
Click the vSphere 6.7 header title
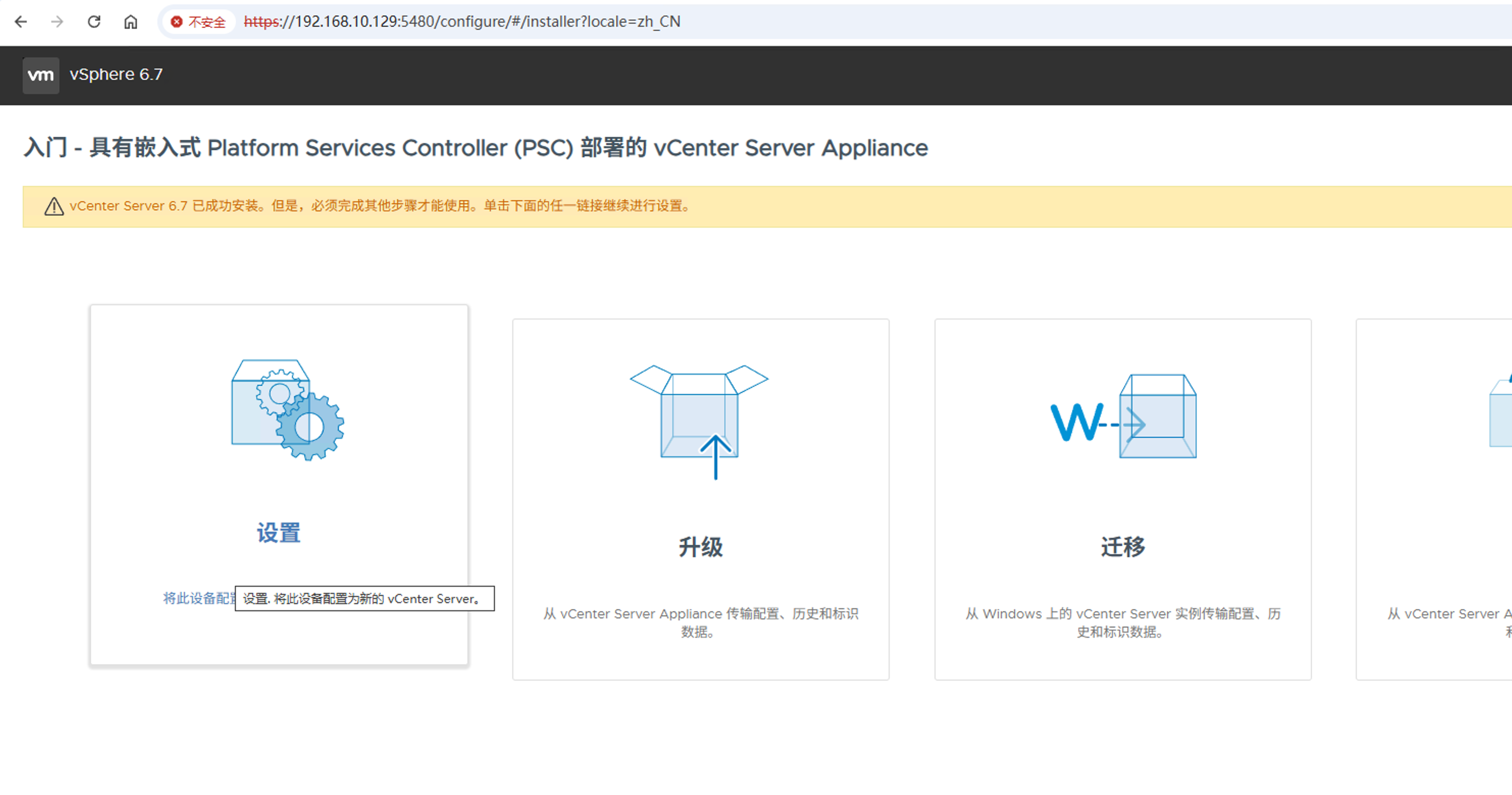pos(116,74)
